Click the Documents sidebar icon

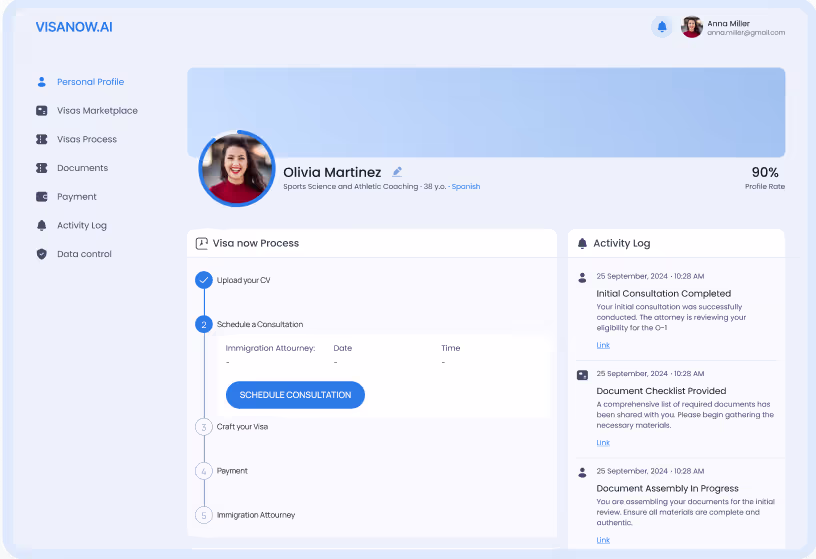click(42, 168)
